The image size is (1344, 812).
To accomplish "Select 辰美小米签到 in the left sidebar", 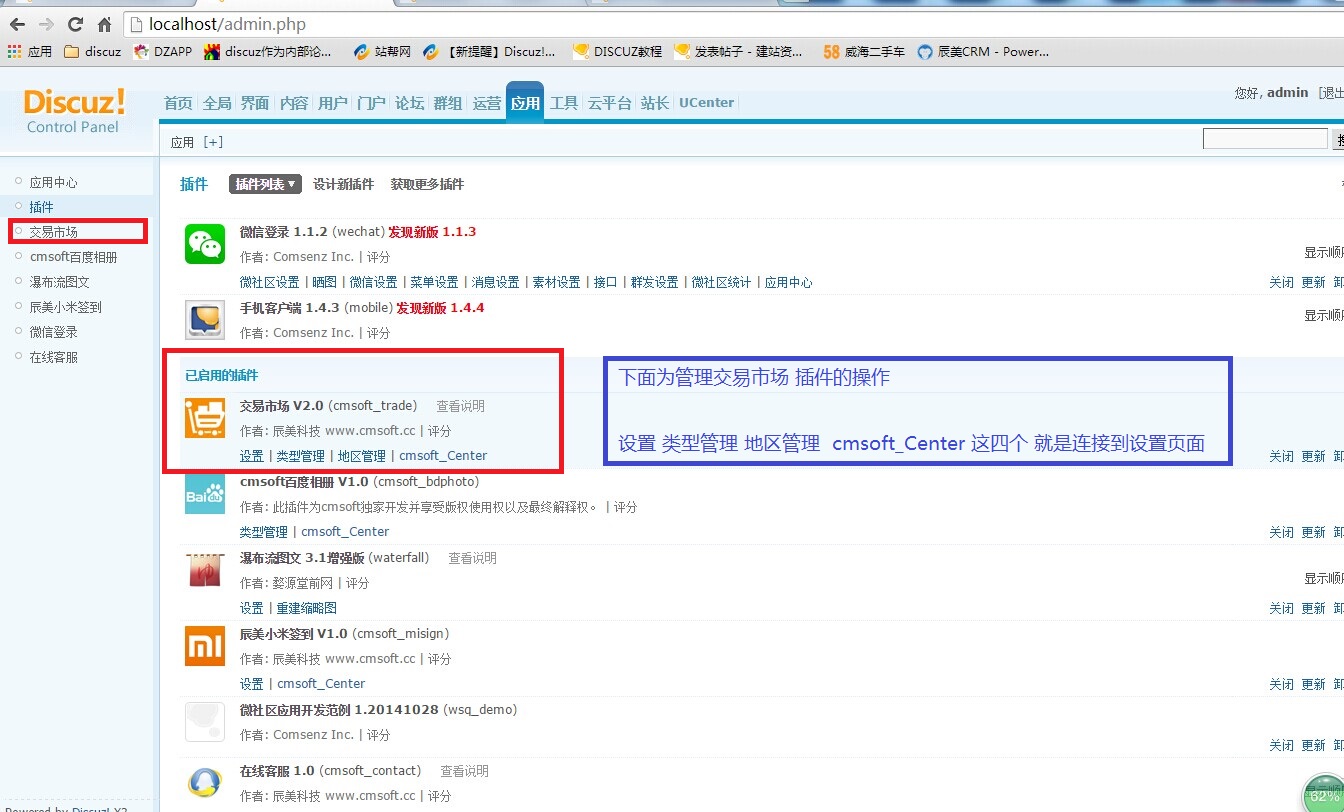I will pyautogui.click(x=65, y=307).
